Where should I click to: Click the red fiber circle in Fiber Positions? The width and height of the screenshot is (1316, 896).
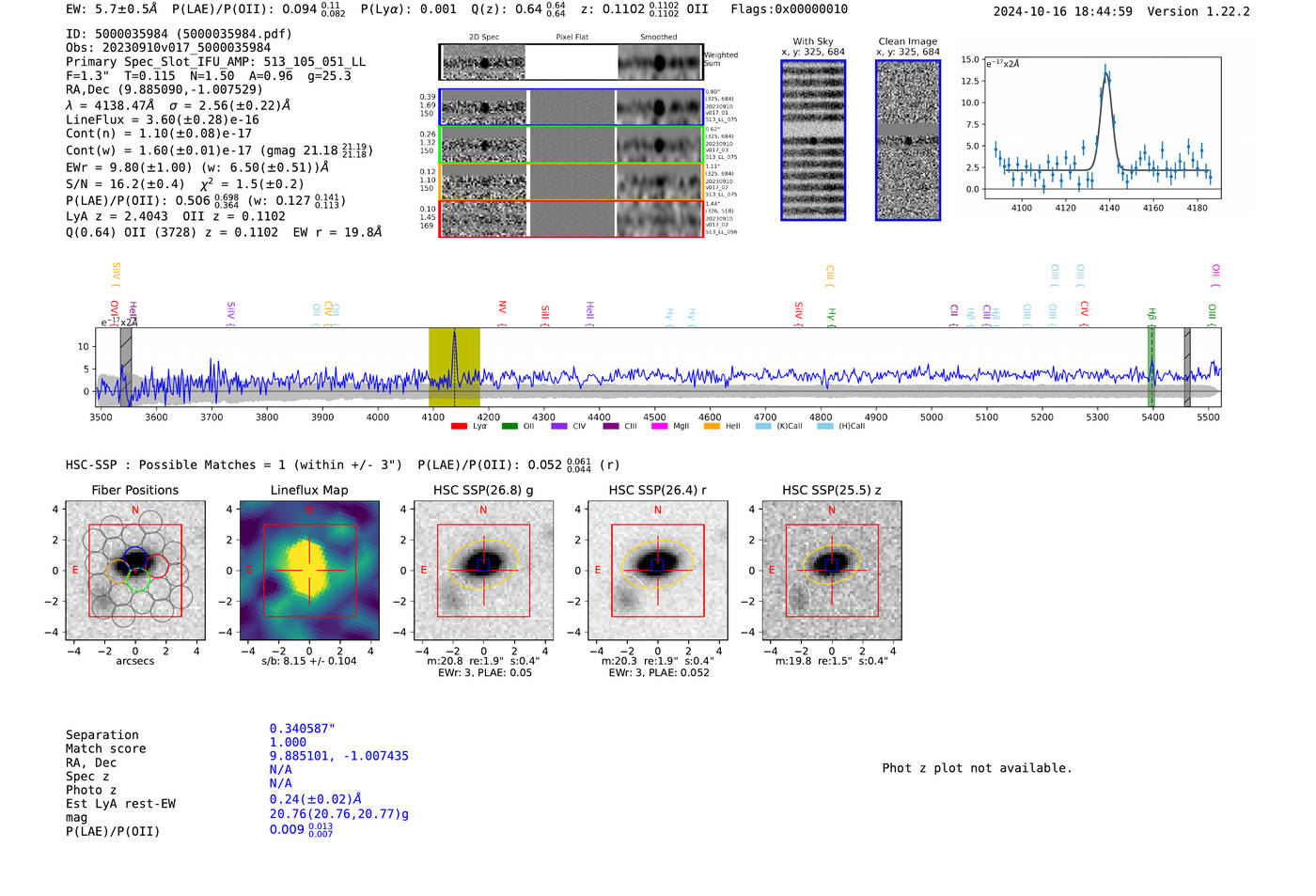156,567
